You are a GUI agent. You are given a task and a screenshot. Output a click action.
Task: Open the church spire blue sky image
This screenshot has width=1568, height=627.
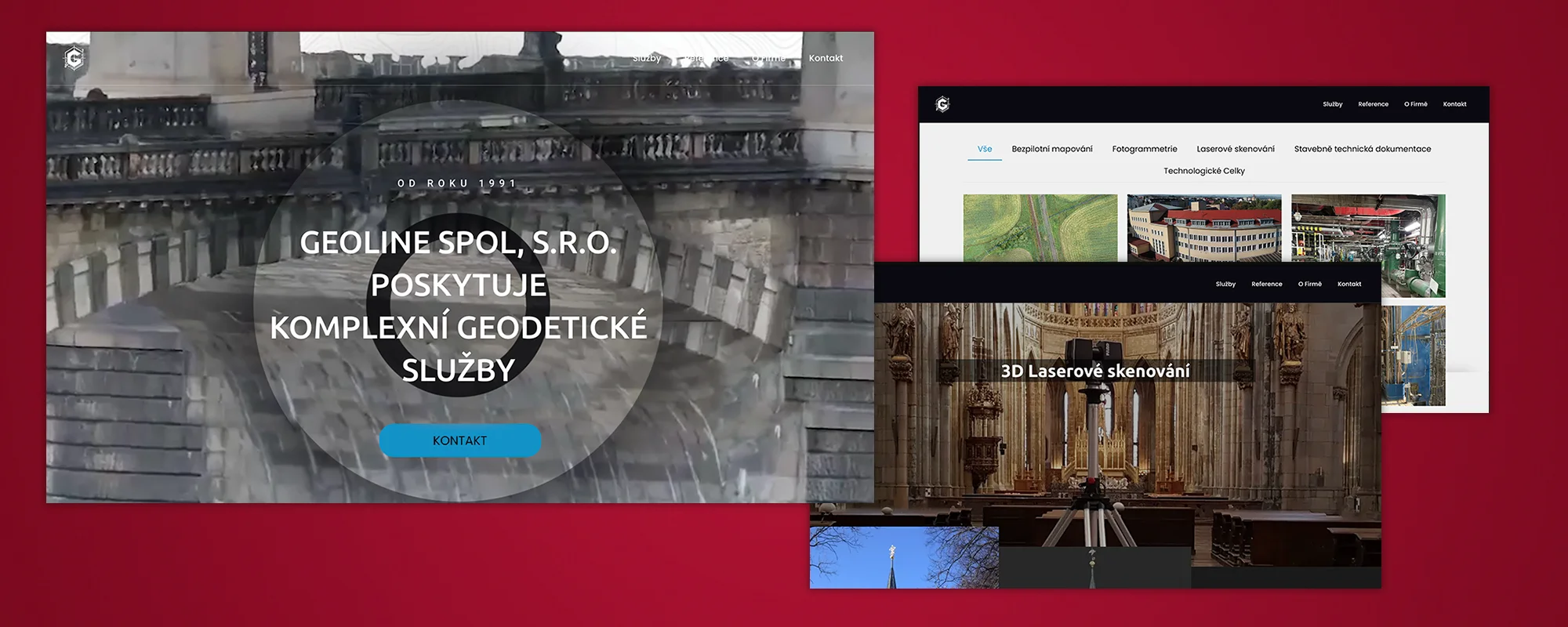click(904, 557)
